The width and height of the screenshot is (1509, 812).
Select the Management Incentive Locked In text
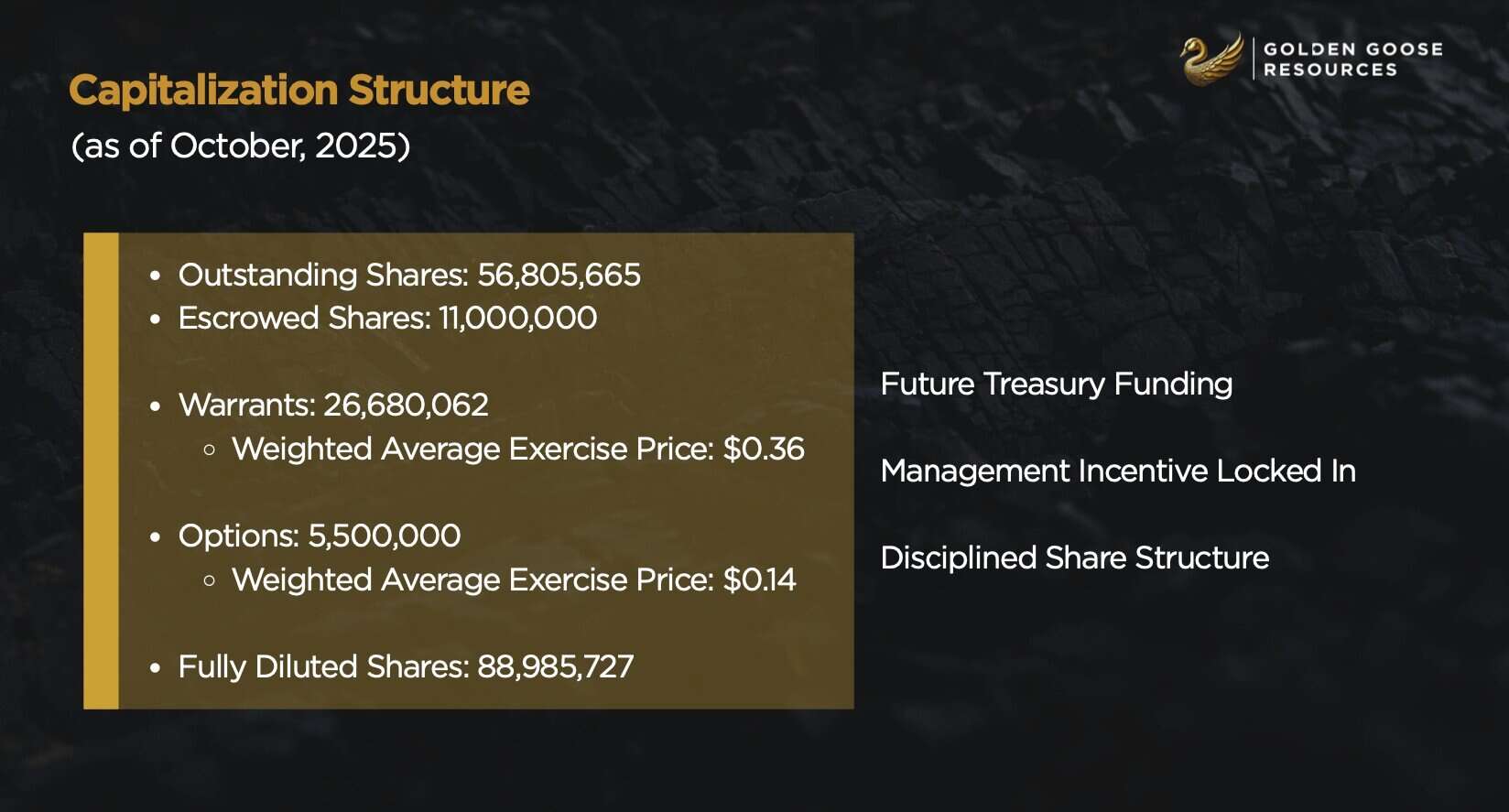[1118, 471]
